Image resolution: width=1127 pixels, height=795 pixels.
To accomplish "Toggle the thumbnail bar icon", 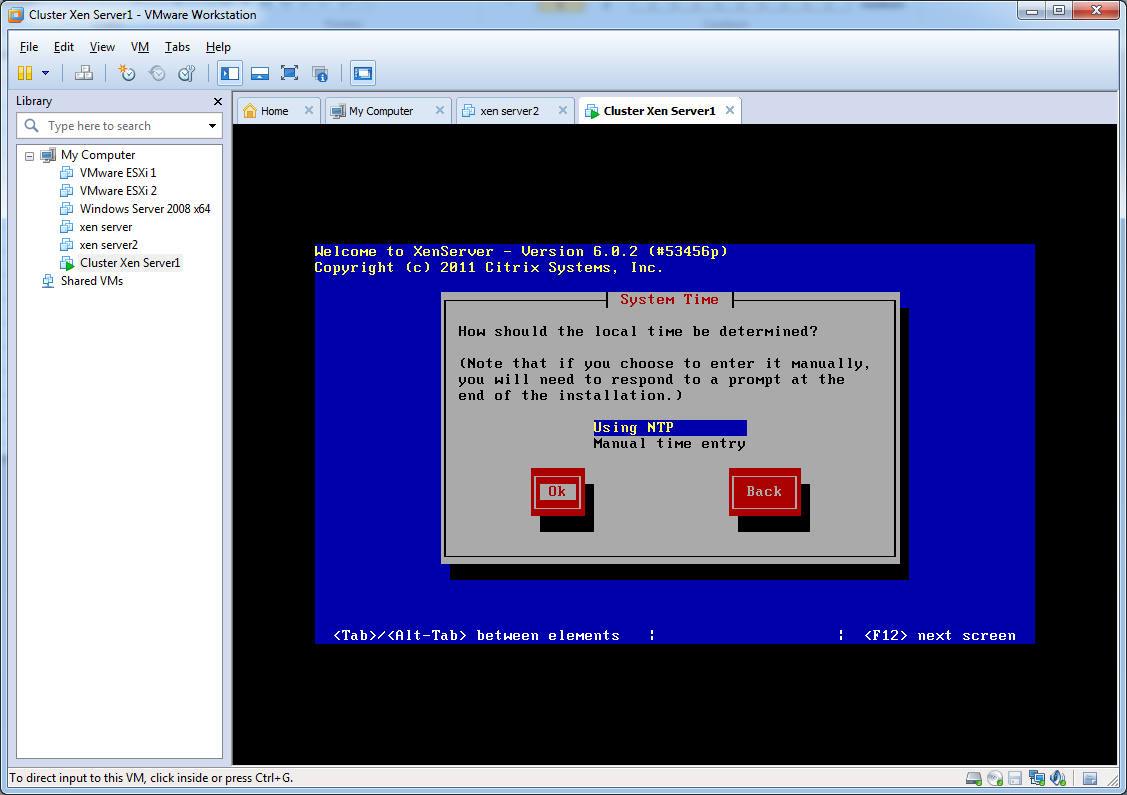I will [260, 73].
